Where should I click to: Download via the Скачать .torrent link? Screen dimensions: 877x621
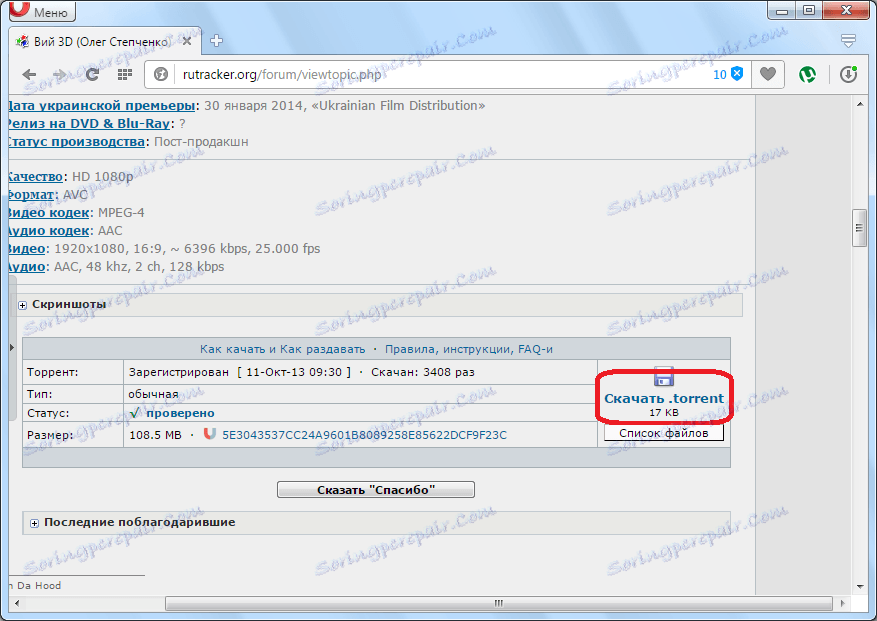coord(663,398)
